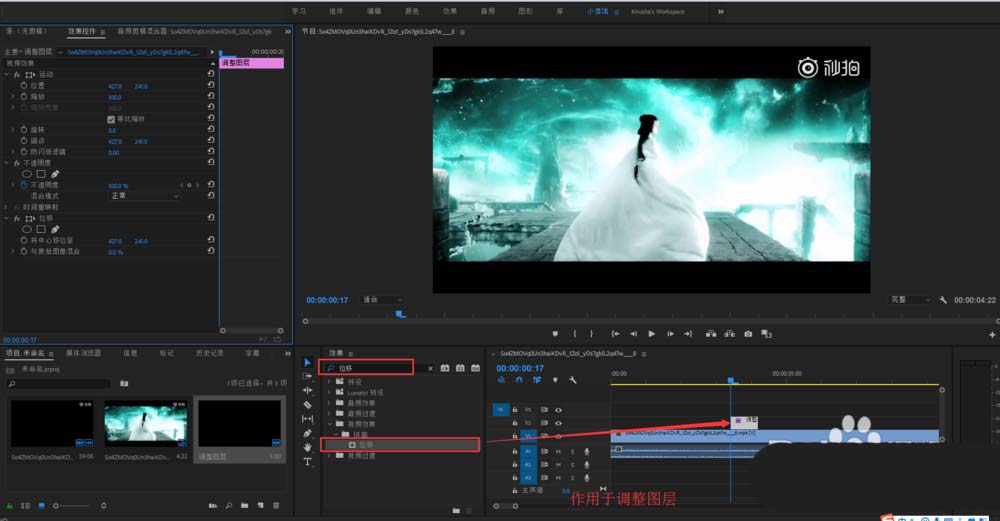
Task: Click the timeline wrench settings icon
Action: pyautogui.click(x=573, y=380)
